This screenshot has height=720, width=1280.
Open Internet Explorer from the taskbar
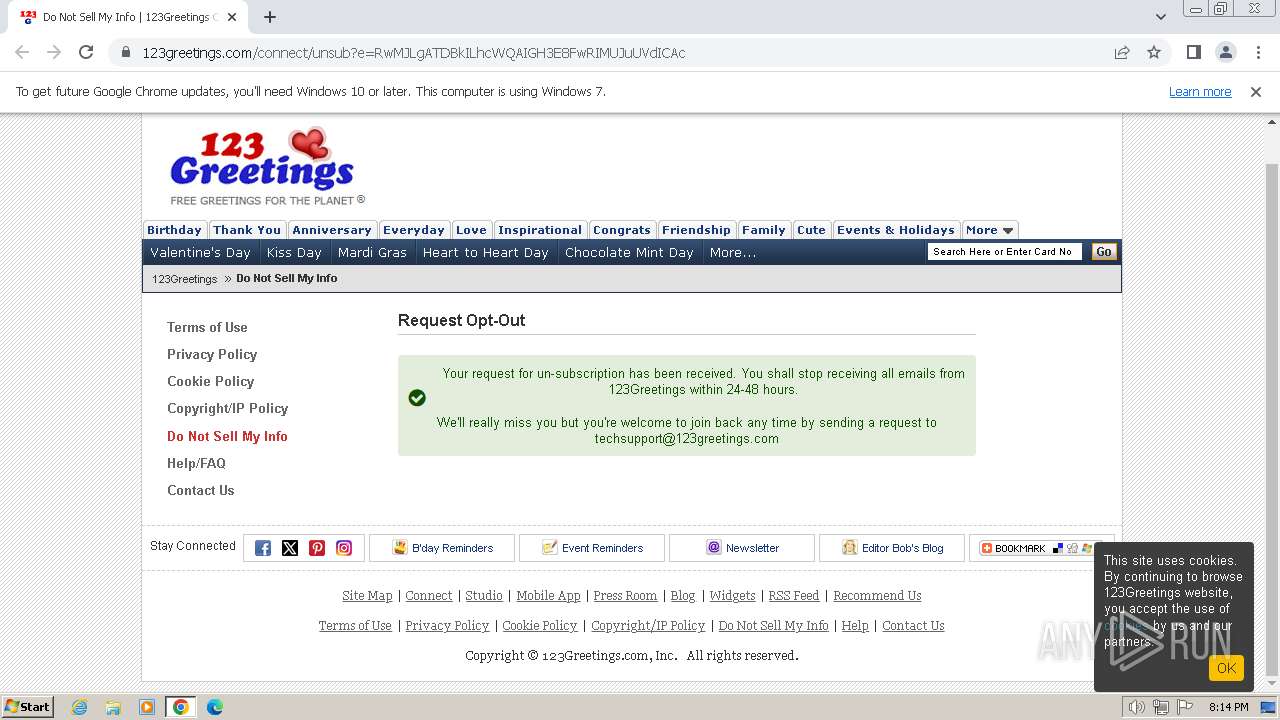tap(79, 707)
